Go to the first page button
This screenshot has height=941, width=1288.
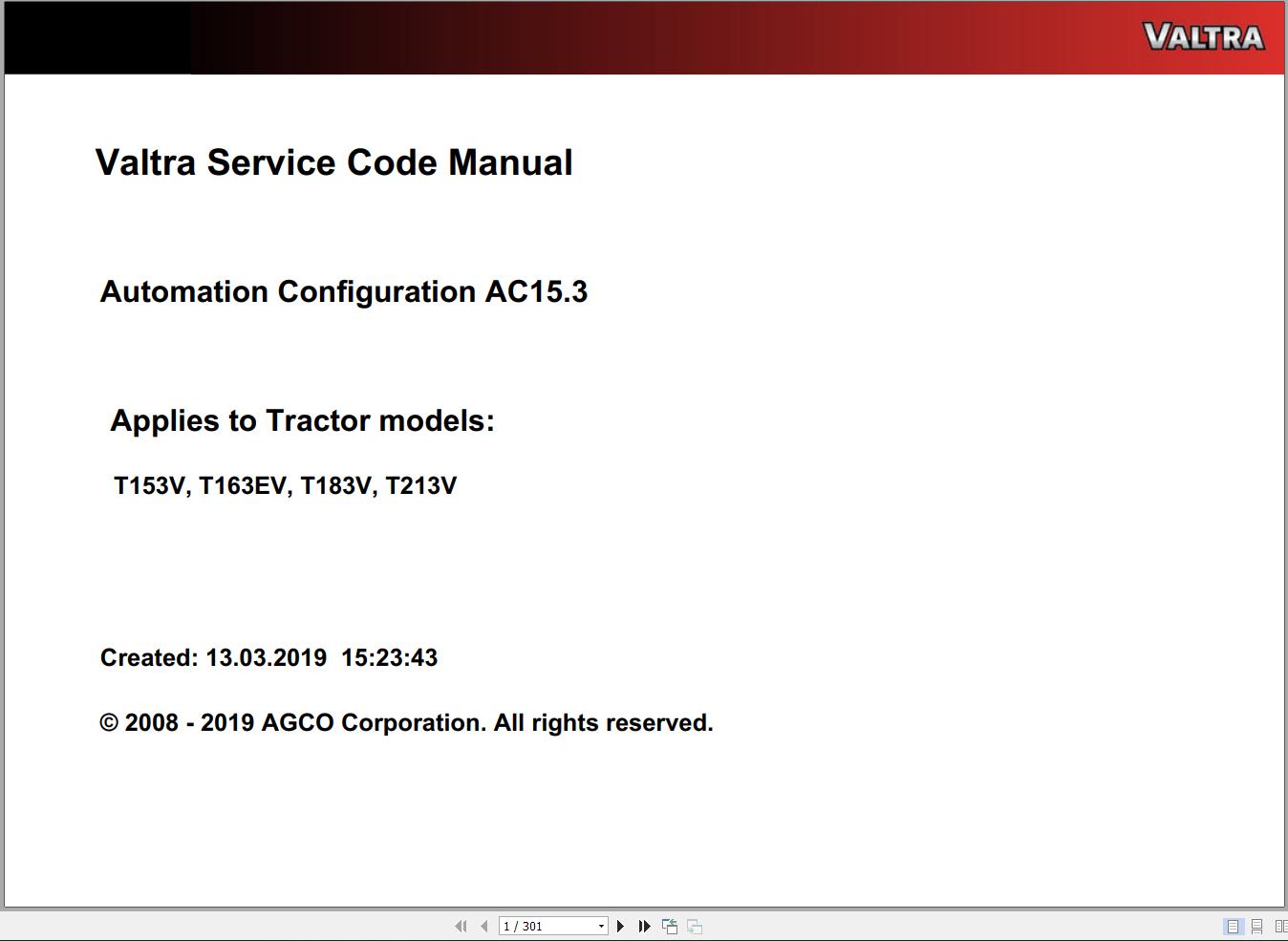click(x=462, y=926)
